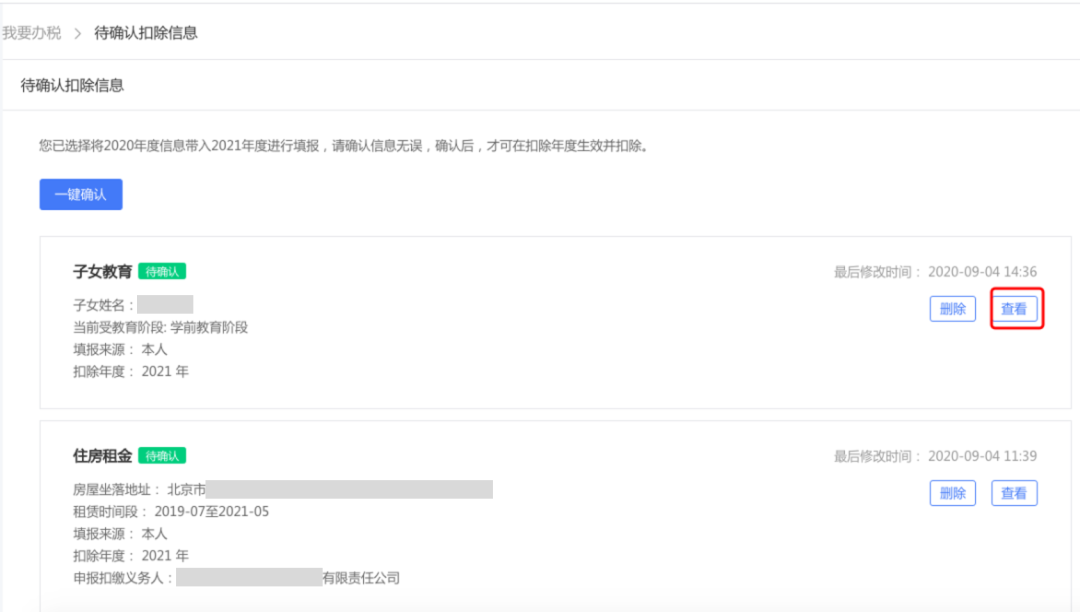Click the green 待确认 badge beside 子女教育
The height and width of the screenshot is (612, 1080).
click(162, 271)
